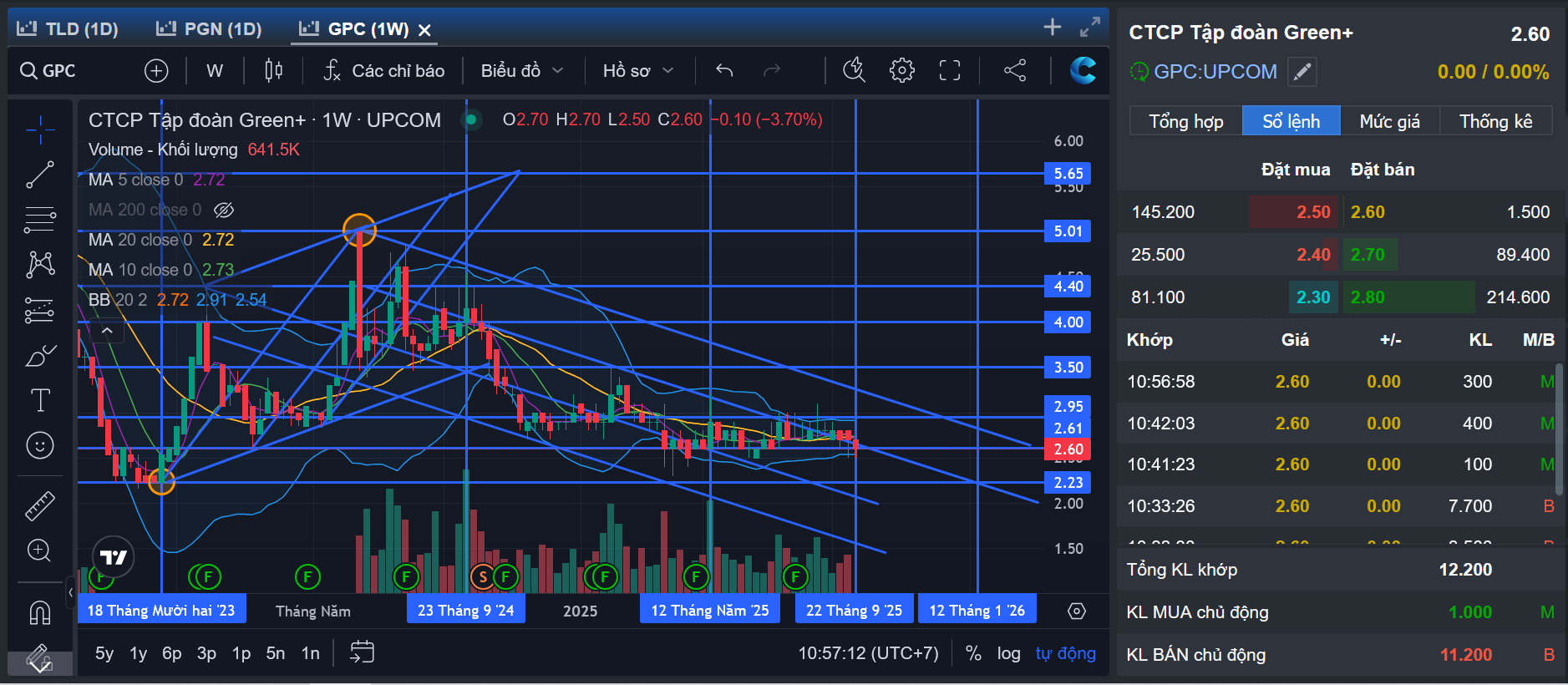Click the 5.01 price level label
The width and height of the screenshot is (1568, 685).
(1068, 231)
